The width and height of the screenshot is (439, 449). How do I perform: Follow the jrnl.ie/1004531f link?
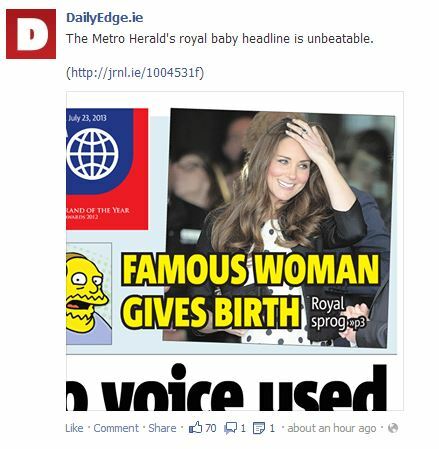[x=135, y=72]
